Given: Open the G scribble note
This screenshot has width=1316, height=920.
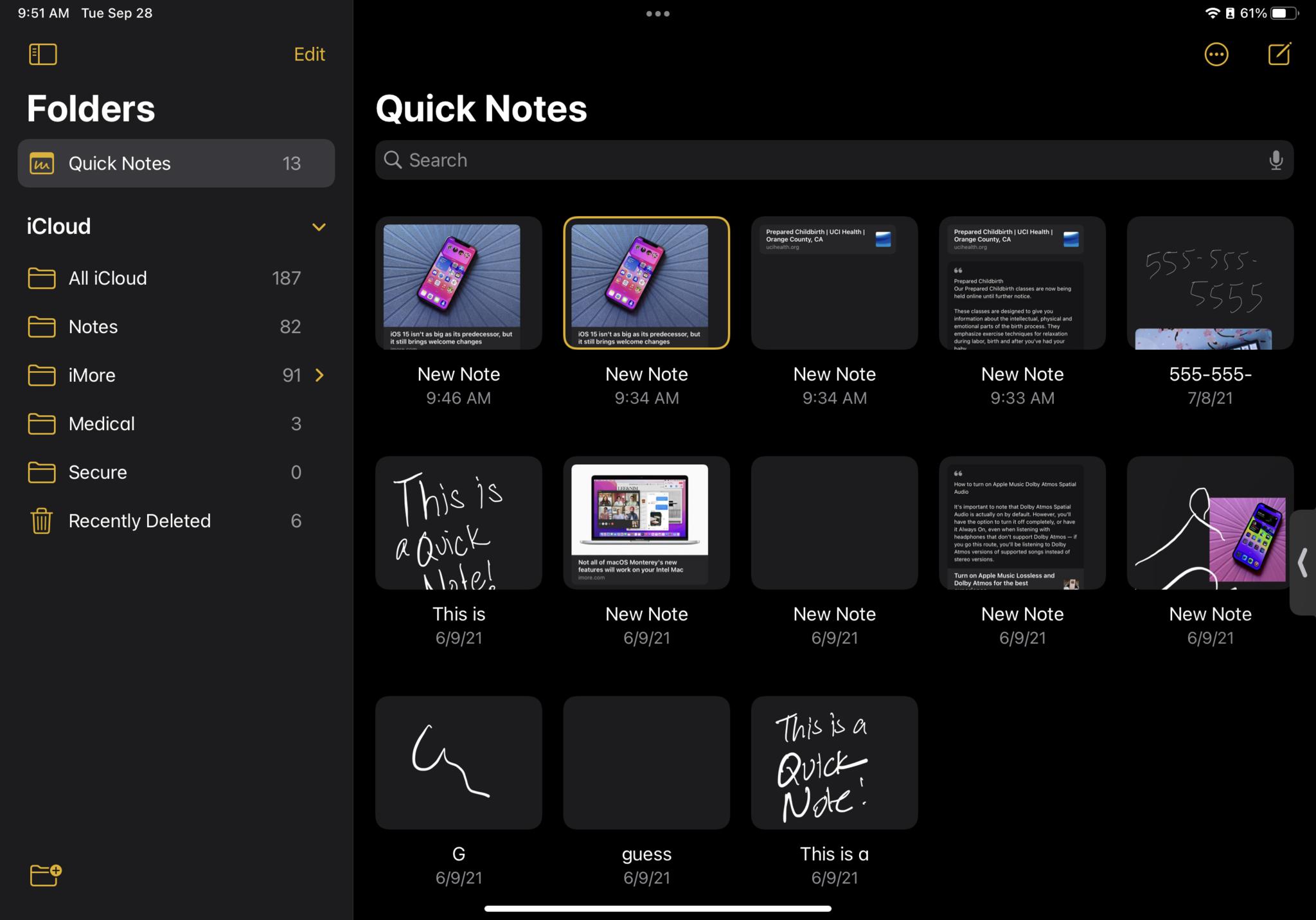Looking at the screenshot, I should click(458, 762).
